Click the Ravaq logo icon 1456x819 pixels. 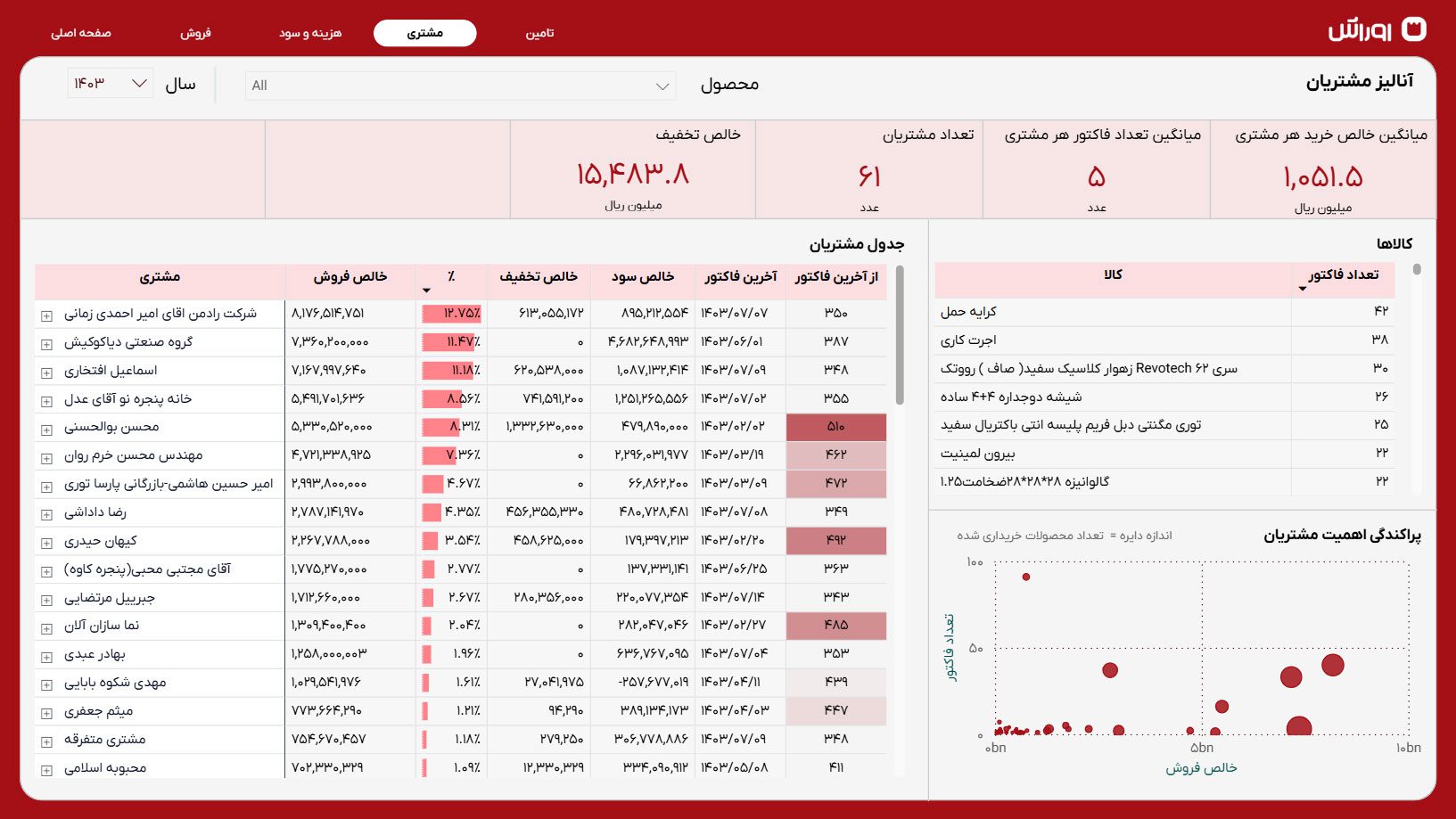pos(1414,29)
